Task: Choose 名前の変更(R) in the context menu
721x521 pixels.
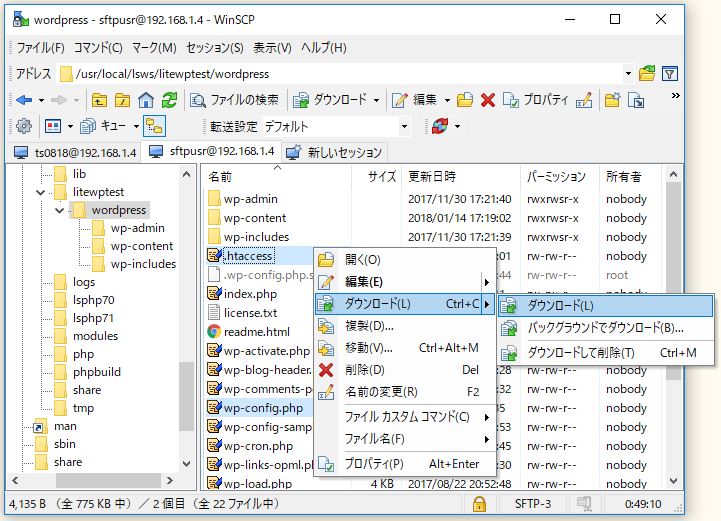Action: pyautogui.click(x=405, y=392)
